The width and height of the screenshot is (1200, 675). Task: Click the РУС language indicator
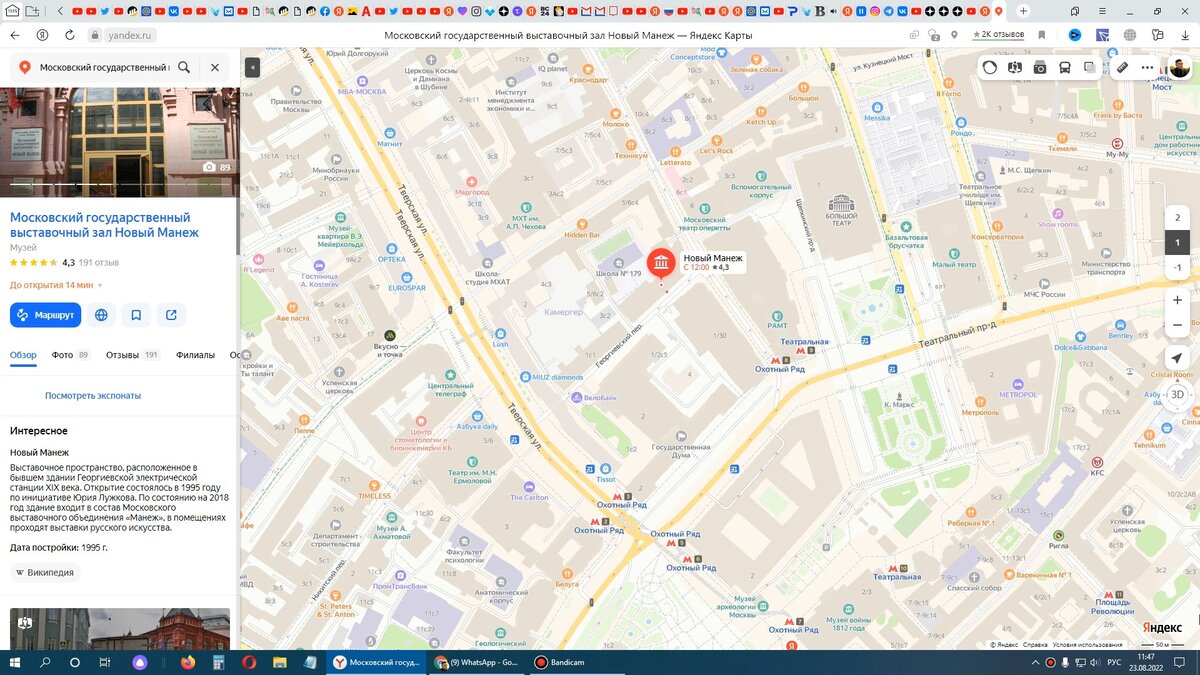[1113, 662]
